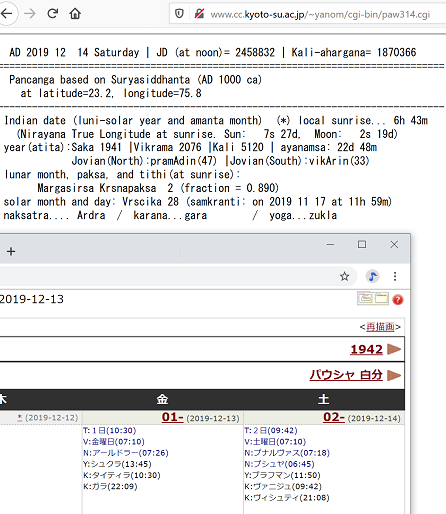Go to next year 1942 link
This screenshot has width=446, height=514.
(x=366, y=349)
